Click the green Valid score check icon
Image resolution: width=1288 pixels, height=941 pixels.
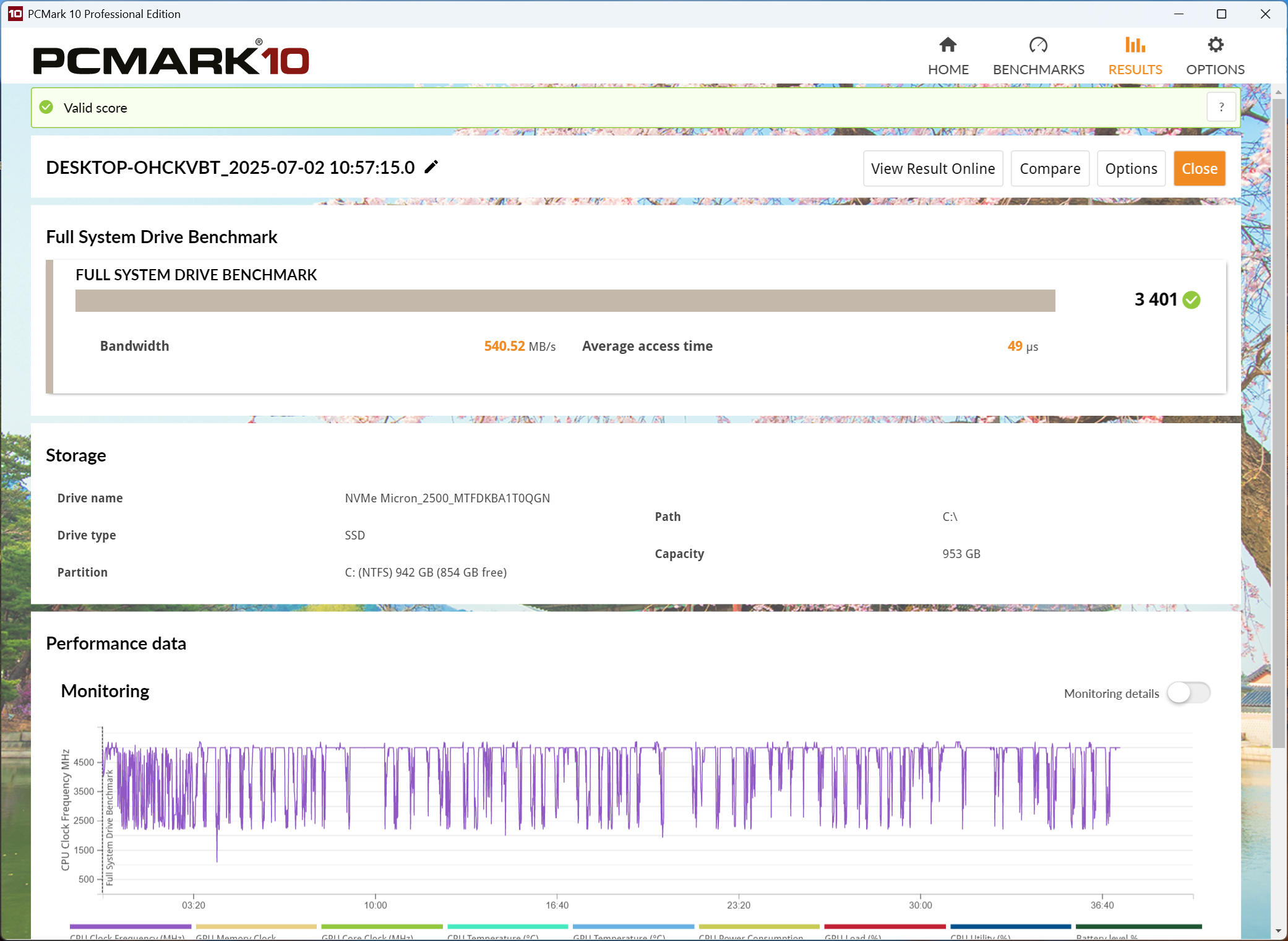[46, 107]
